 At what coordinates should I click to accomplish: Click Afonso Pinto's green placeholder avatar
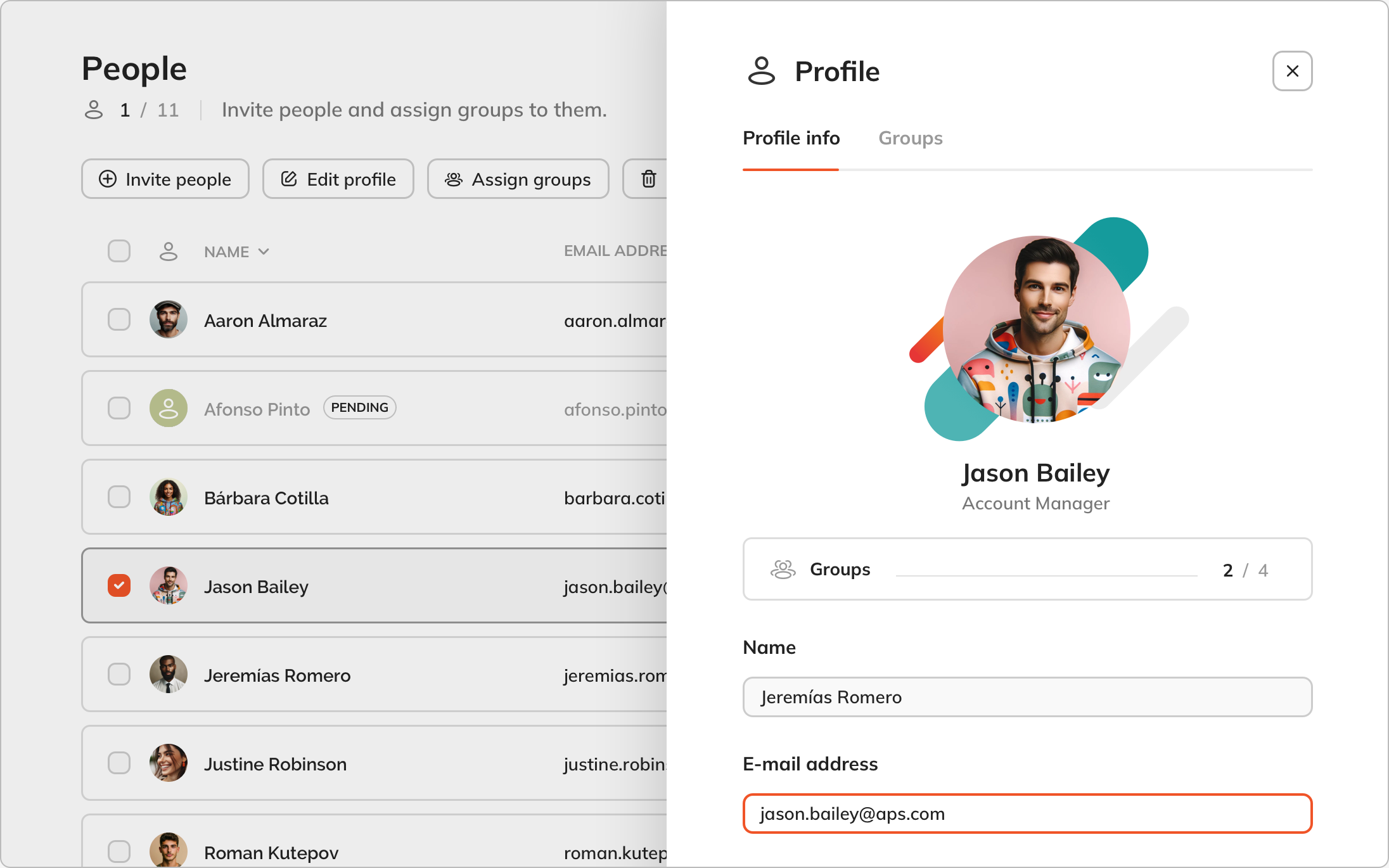(x=168, y=409)
